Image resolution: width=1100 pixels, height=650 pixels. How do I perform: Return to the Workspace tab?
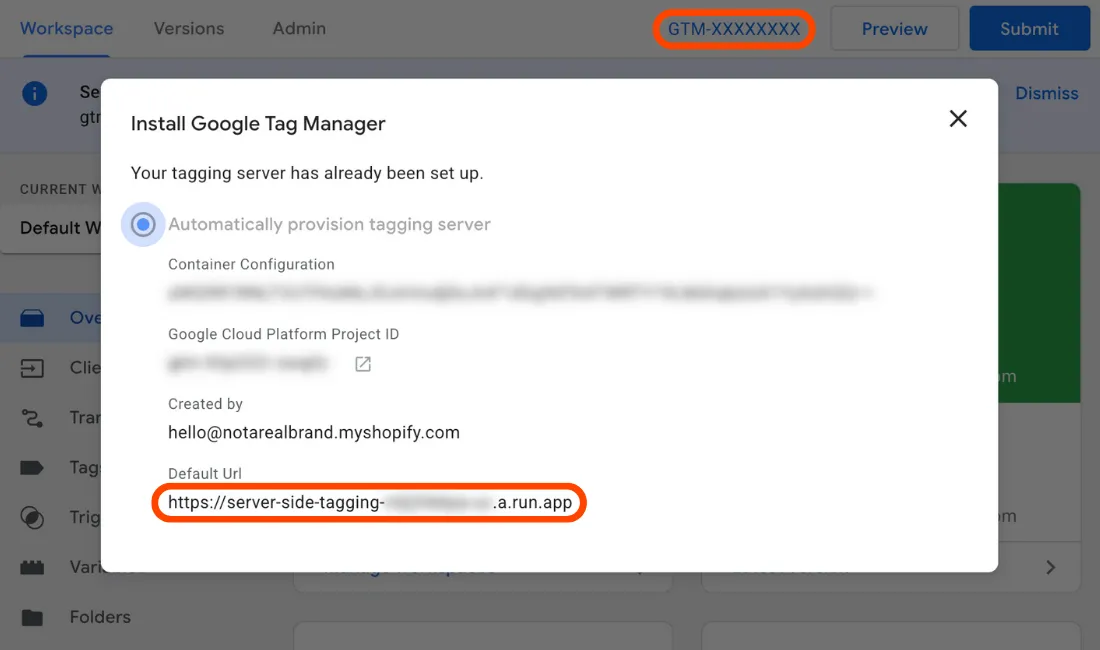coord(66,28)
